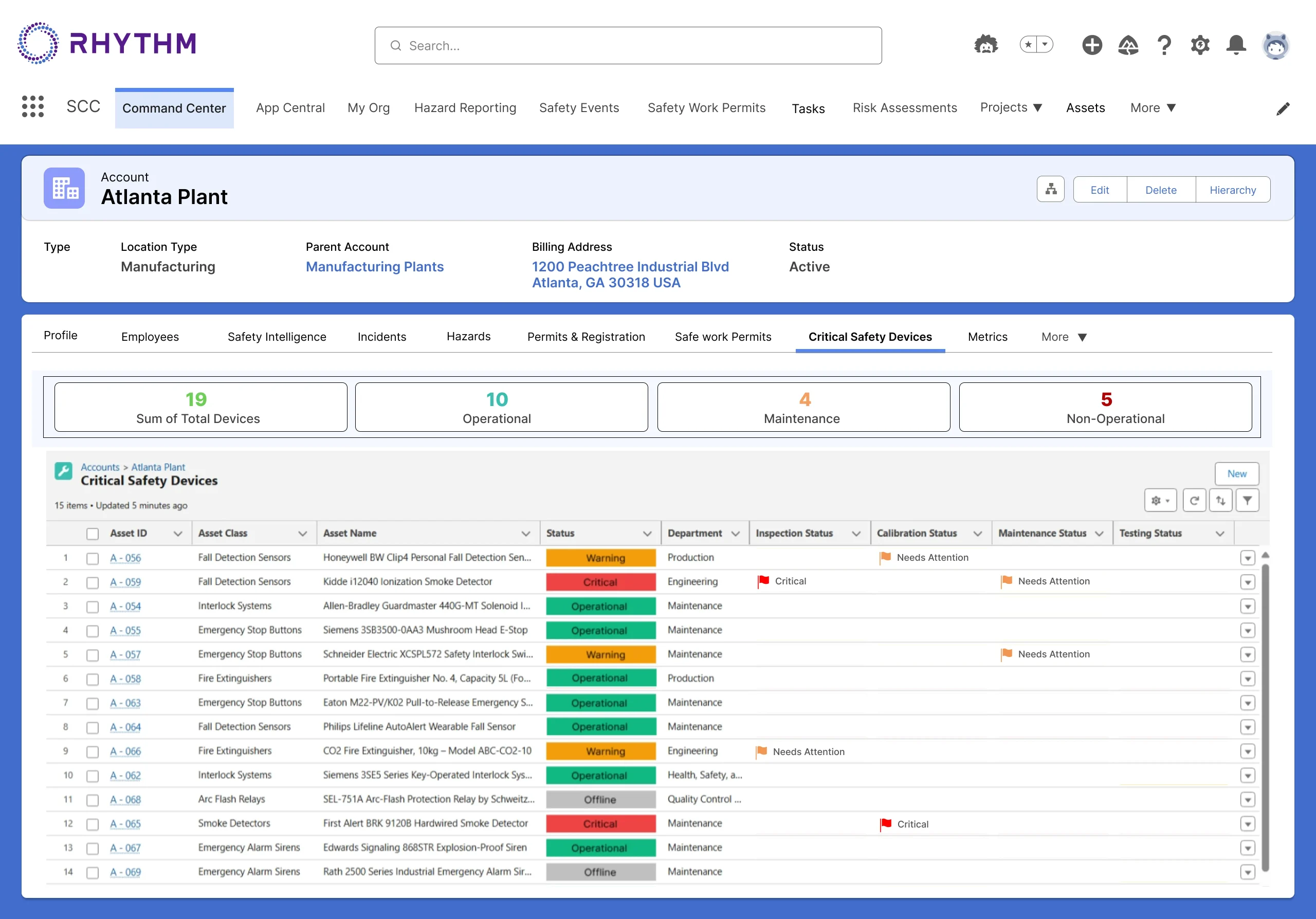Switch to the Safety Intelligence tab
The height and width of the screenshot is (919, 1316).
click(x=277, y=337)
